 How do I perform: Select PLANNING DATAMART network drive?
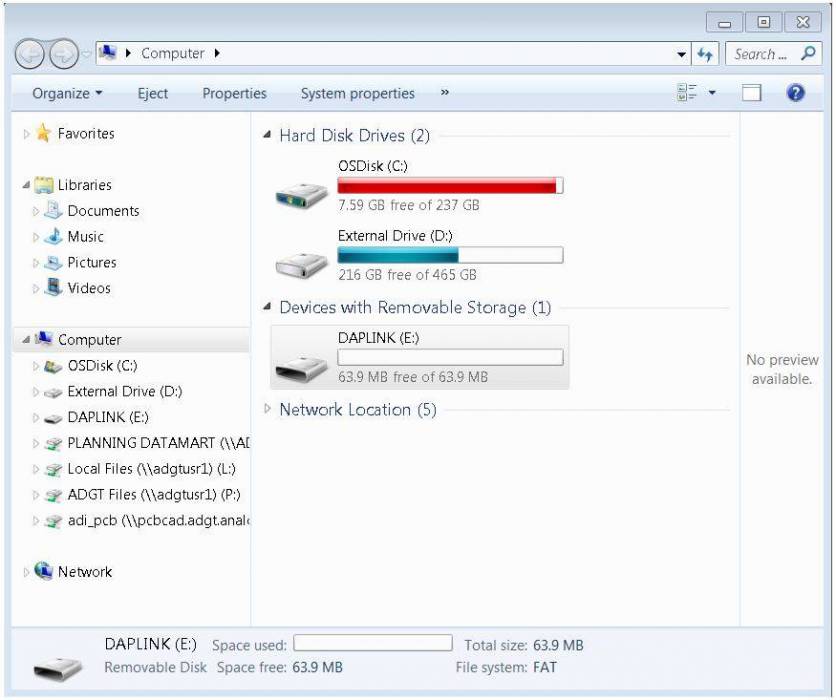click(158, 443)
